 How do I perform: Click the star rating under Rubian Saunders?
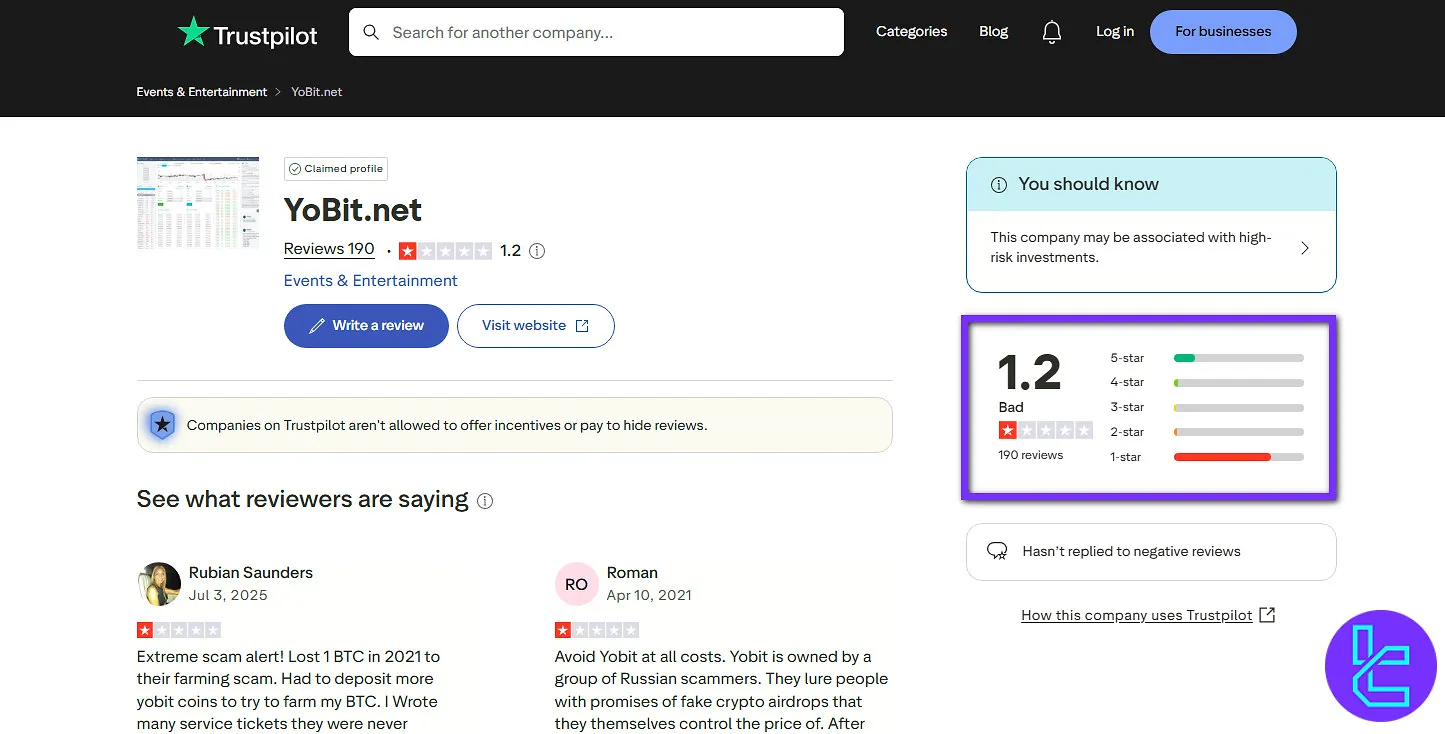coord(179,630)
